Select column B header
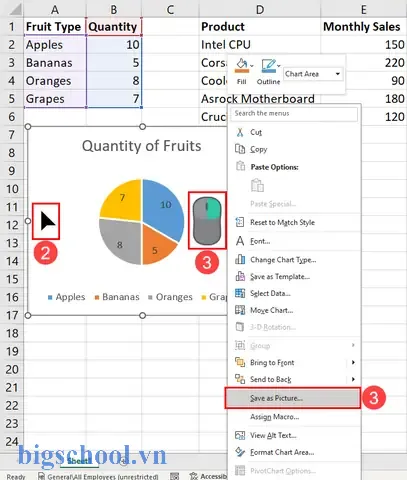Image resolution: width=407 pixels, height=480 pixels. click(114, 9)
